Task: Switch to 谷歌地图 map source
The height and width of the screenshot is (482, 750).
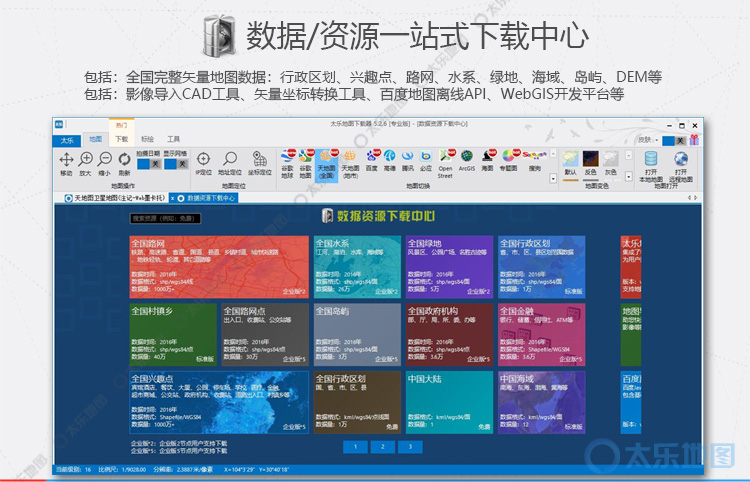Action: [x=306, y=164]
